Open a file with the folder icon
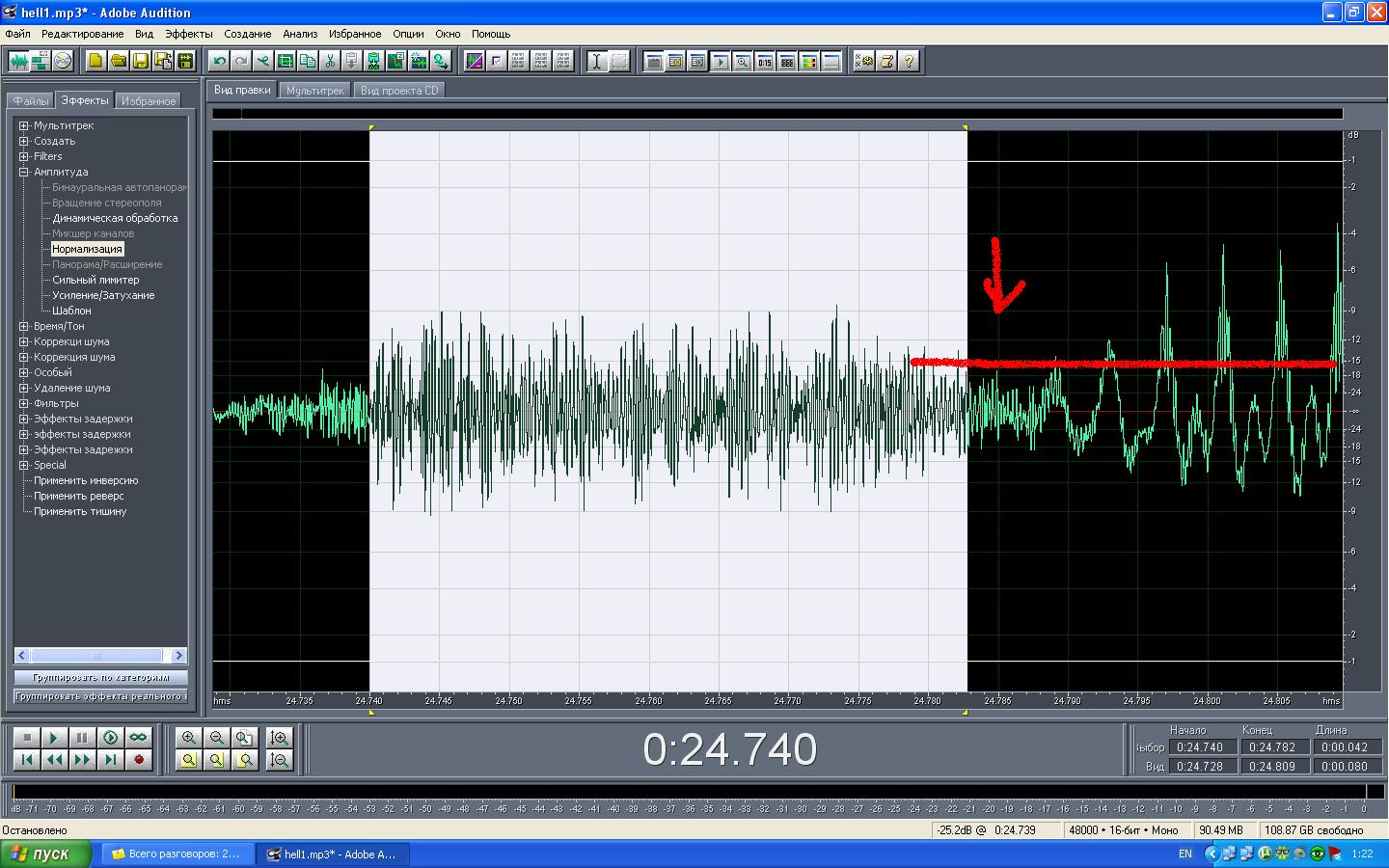This screenshot has width=1389, height=868. coord(118,62)
